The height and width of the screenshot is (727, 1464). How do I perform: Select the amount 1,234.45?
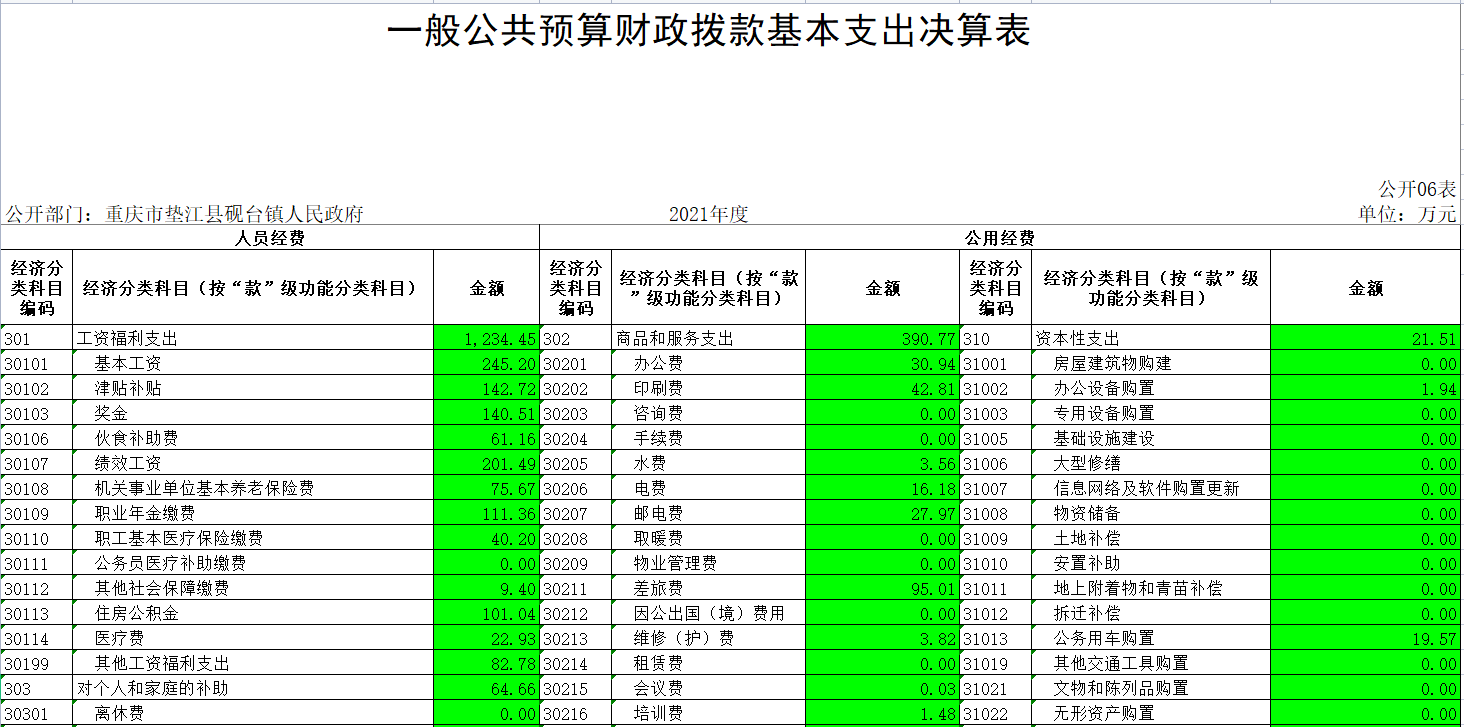[x=487, y=338]
